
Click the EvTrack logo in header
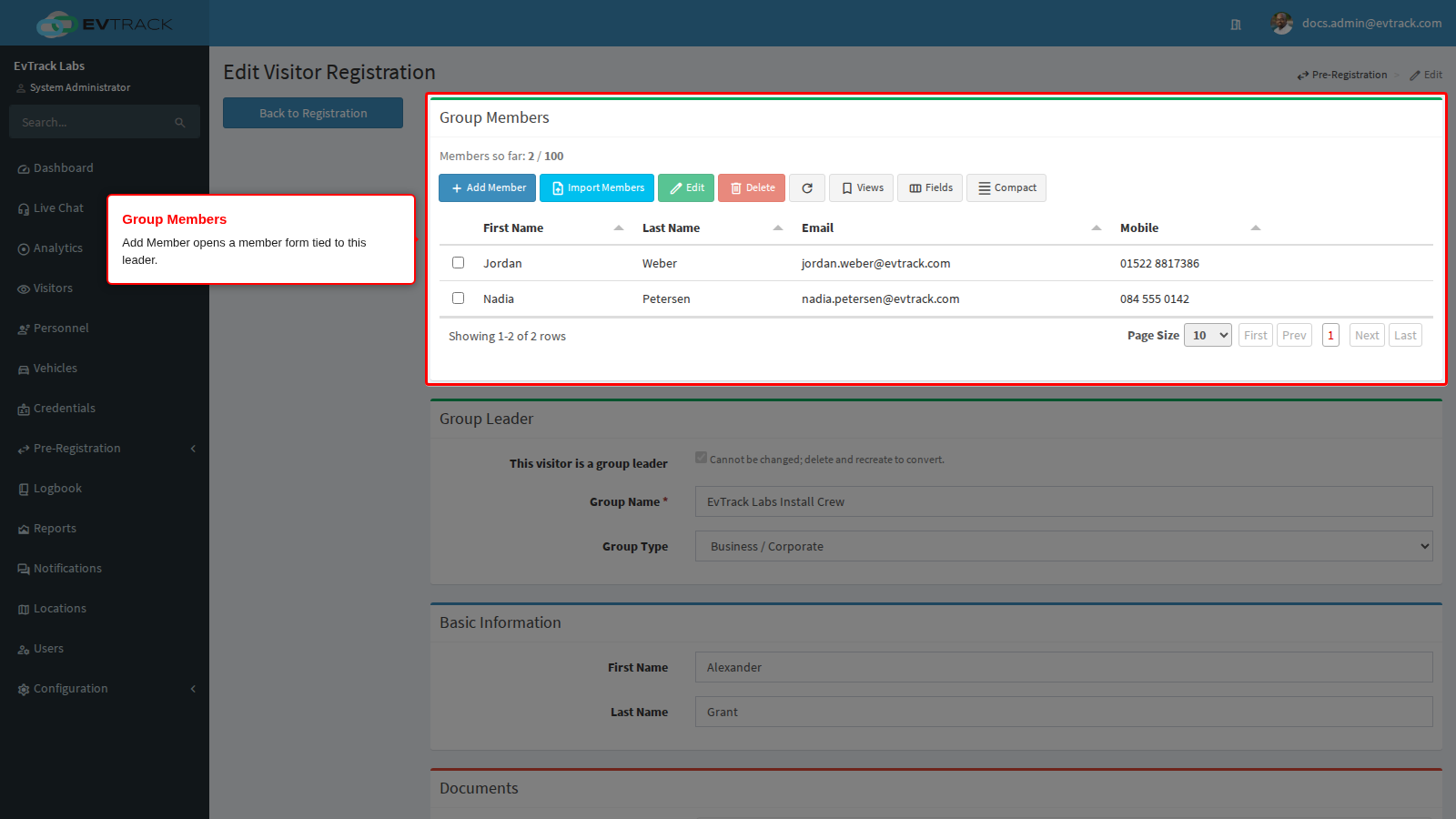click(104, 24)
